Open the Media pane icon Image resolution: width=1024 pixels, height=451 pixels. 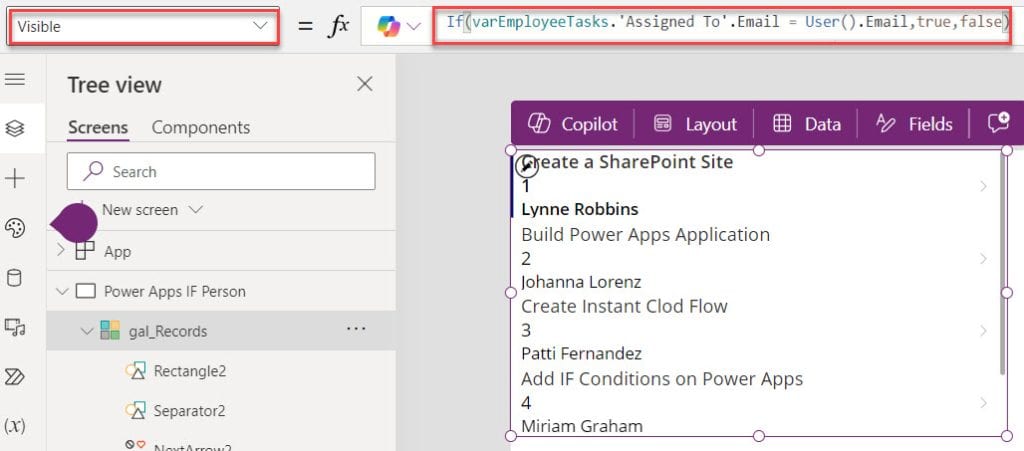[14, 327]
